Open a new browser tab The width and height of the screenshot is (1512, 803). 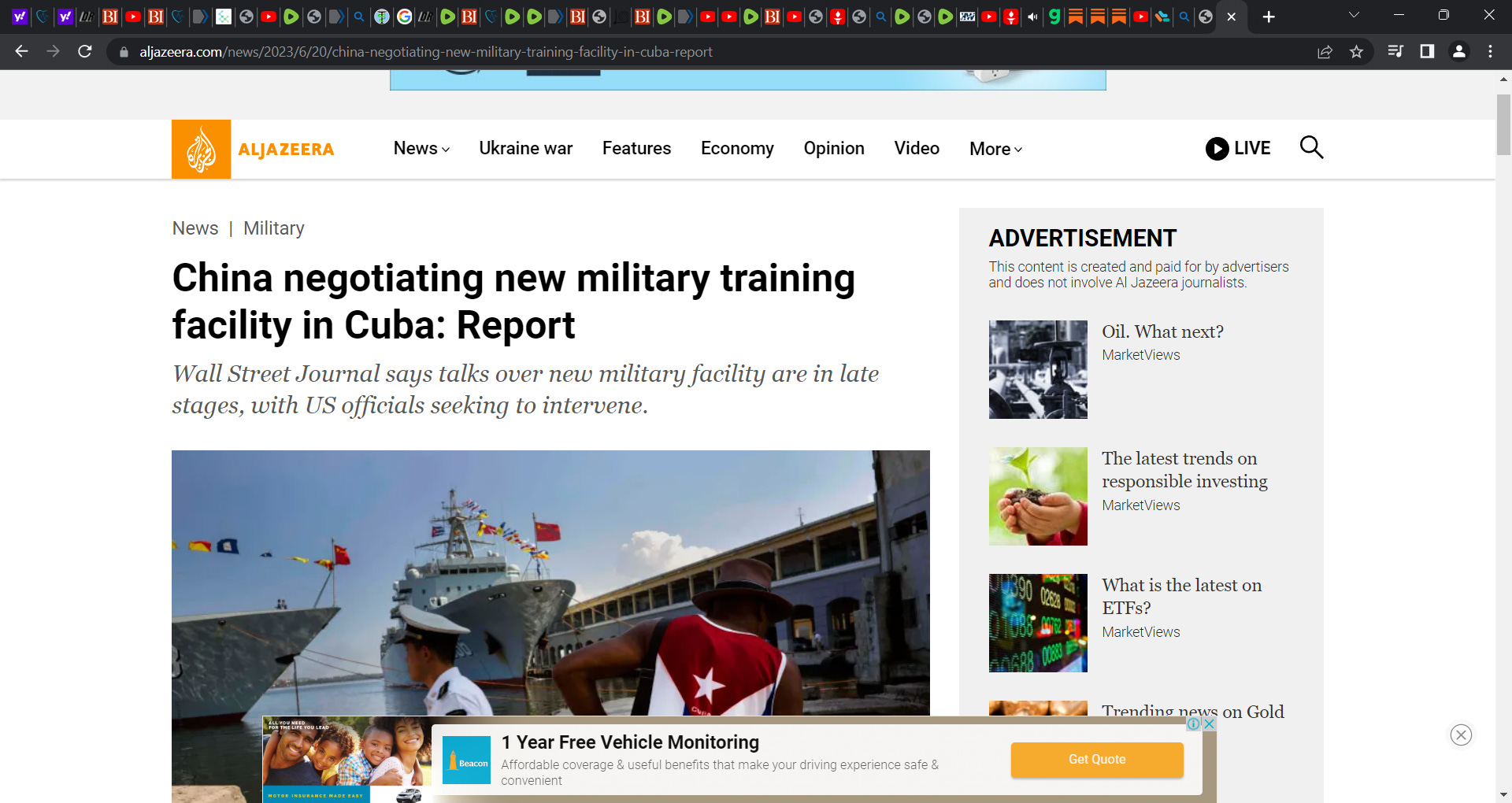pos(1269,17)
